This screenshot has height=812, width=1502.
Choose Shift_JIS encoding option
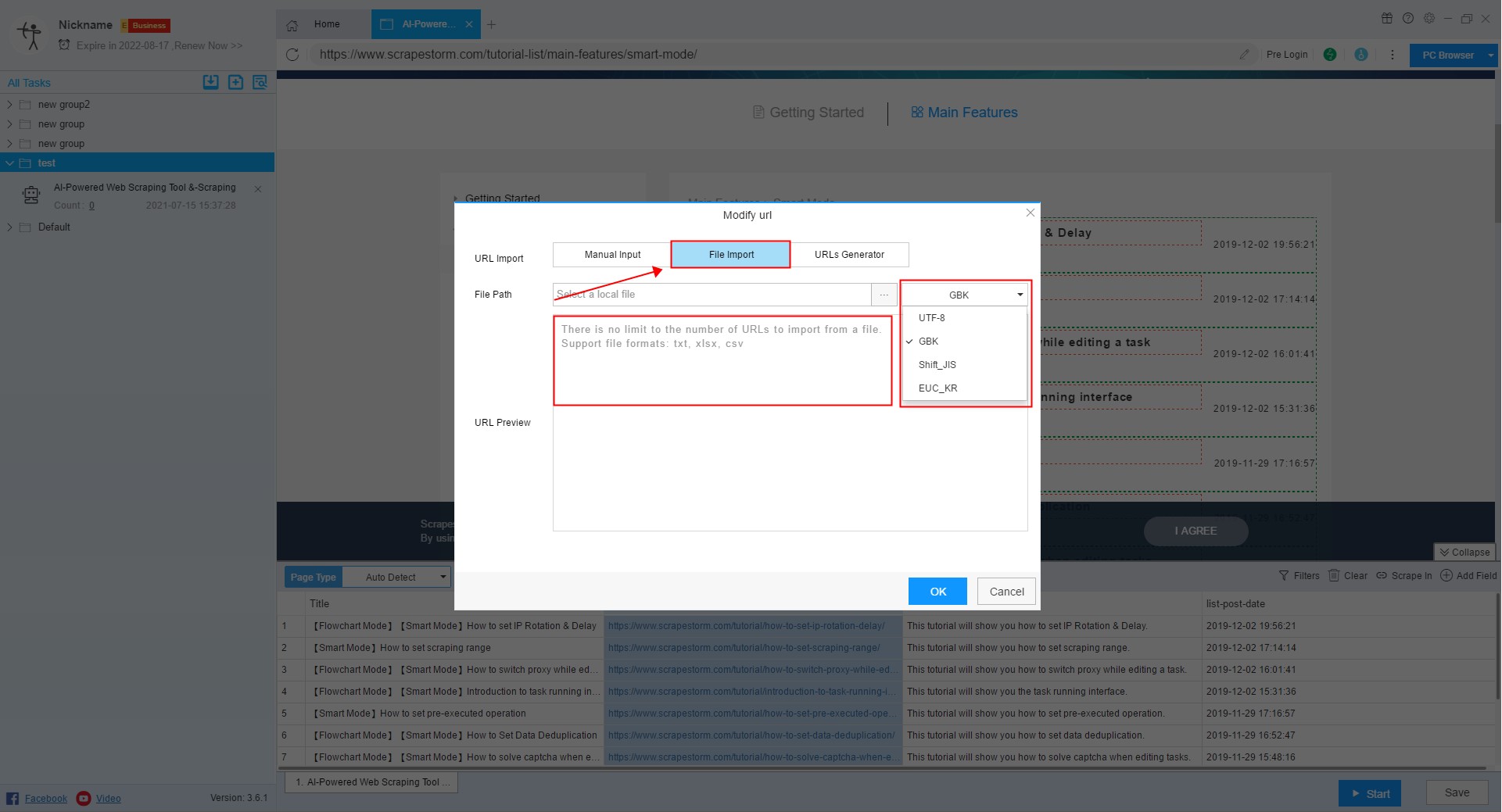click(x=965, y=365)
